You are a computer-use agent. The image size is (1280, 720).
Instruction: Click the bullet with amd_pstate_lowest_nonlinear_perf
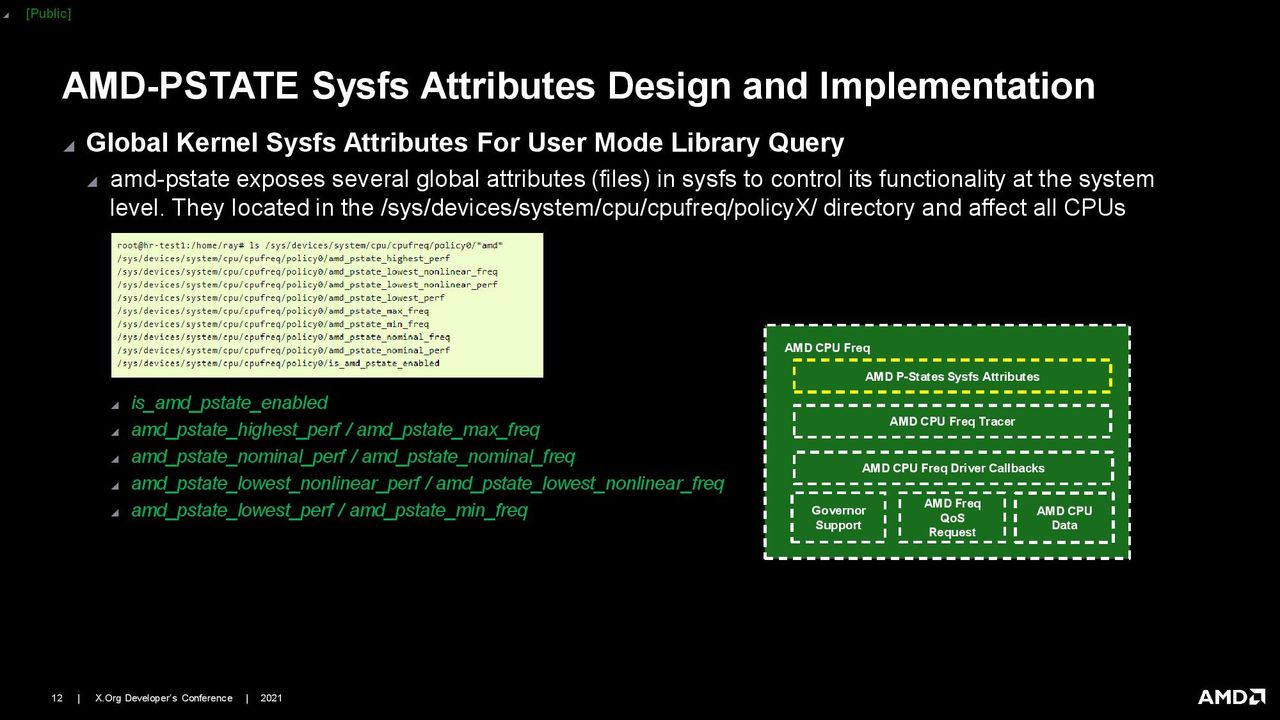pos(427,484)
